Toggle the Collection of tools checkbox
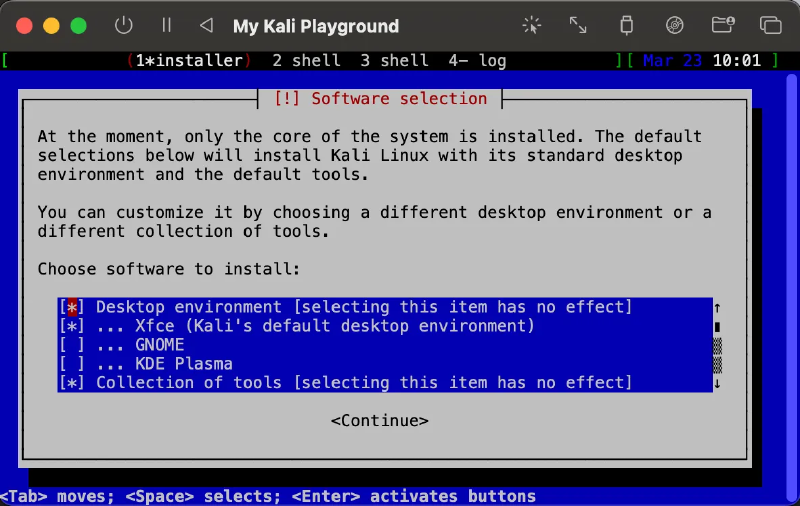This screenshot has width=800, height=506. pos(72,383)
